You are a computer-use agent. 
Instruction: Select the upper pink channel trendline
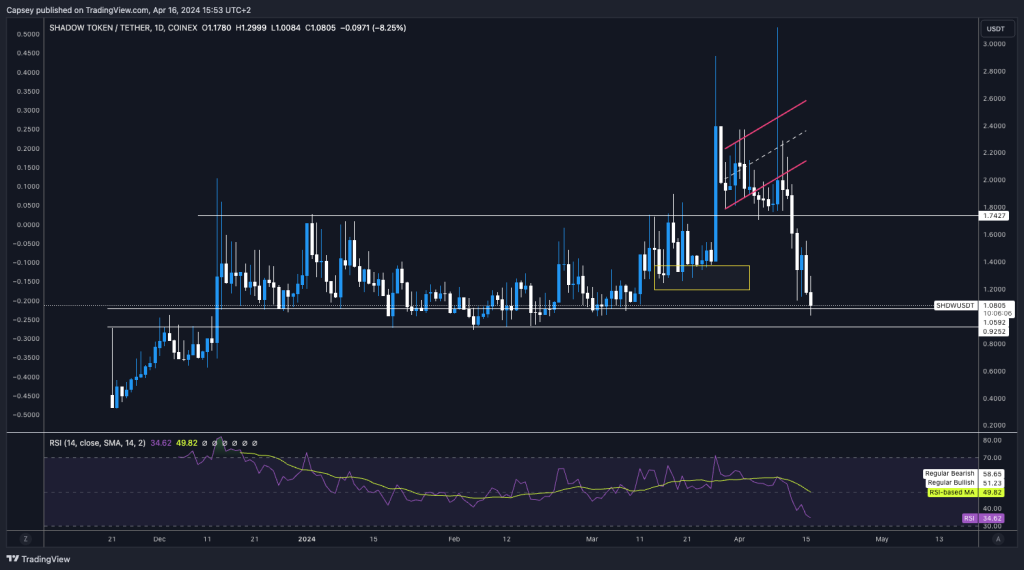766,124
